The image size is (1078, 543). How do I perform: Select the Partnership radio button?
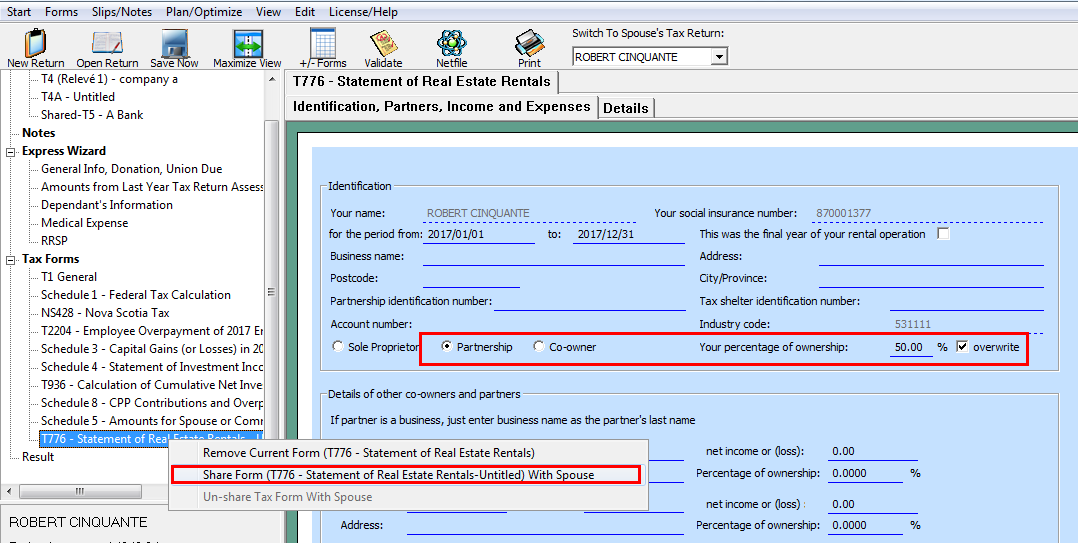pyautogui.click(x=446, y=346)
